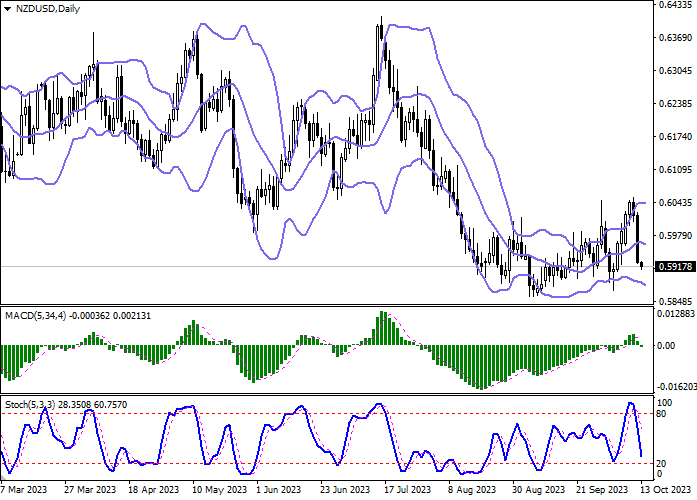This screenshot has width=697, height=500.
Task: Click the 7 Mar 2023 date label
Action: pos(24,490)
